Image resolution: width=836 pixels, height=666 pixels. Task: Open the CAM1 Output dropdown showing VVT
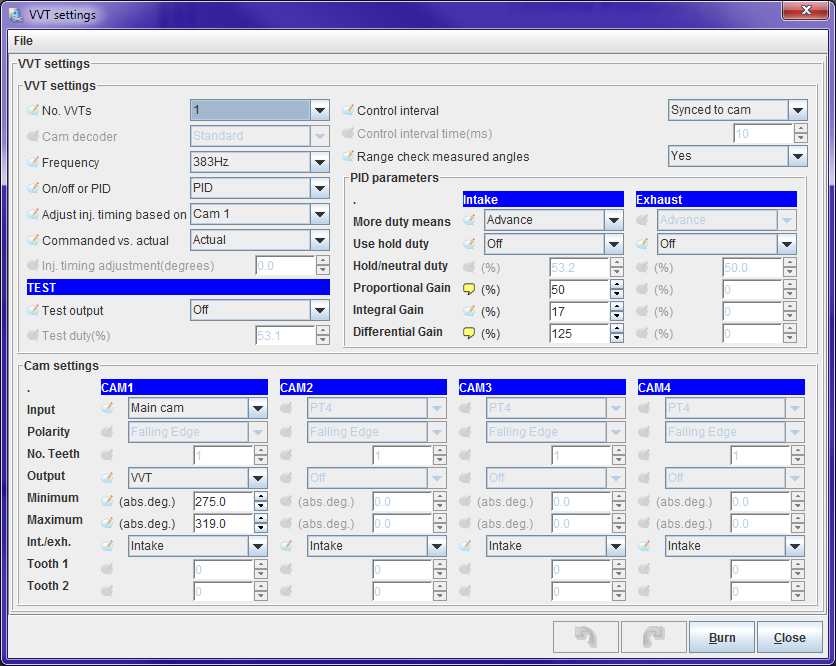tap(258, 478)
